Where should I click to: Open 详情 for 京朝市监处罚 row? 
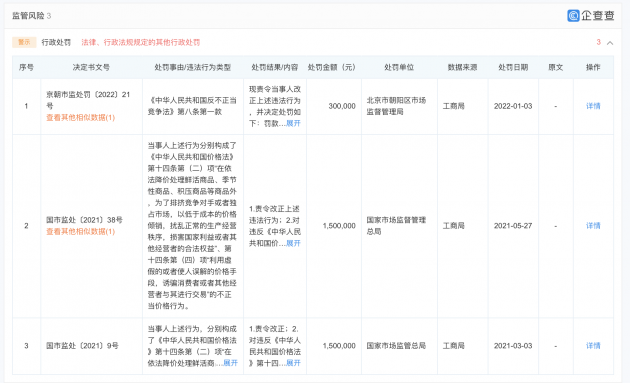tap(593, 106)
